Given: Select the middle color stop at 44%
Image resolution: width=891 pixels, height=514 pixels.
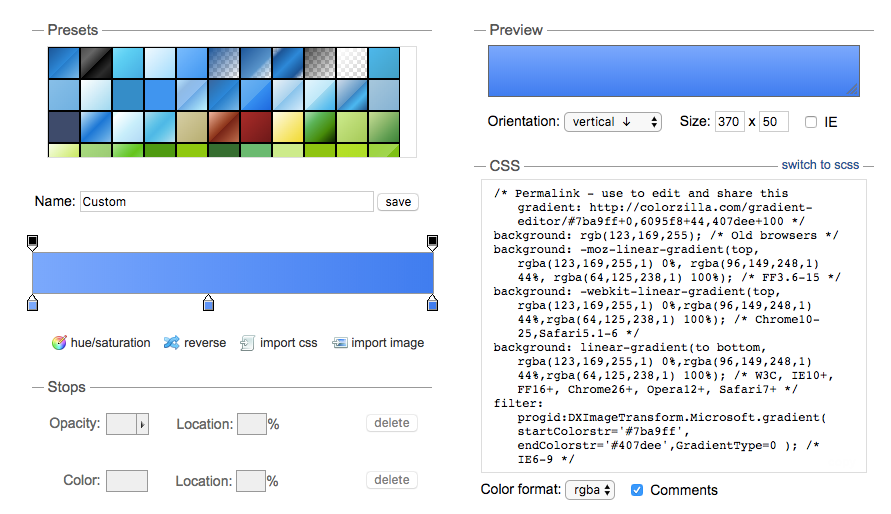Looking at the screenshot, I should point(209,303).
